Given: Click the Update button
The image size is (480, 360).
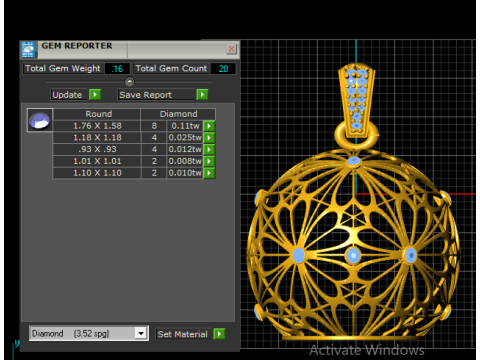Looking at the screenshot, I should point(69,95).
